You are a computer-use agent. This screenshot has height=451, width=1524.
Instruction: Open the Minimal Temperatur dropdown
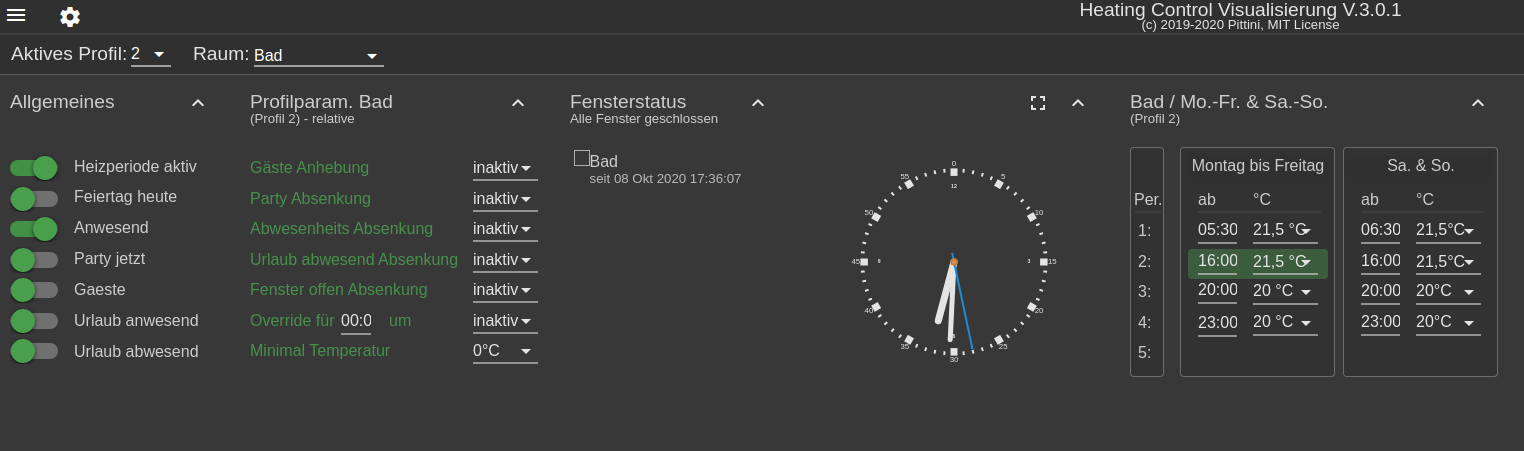[504, 351]
